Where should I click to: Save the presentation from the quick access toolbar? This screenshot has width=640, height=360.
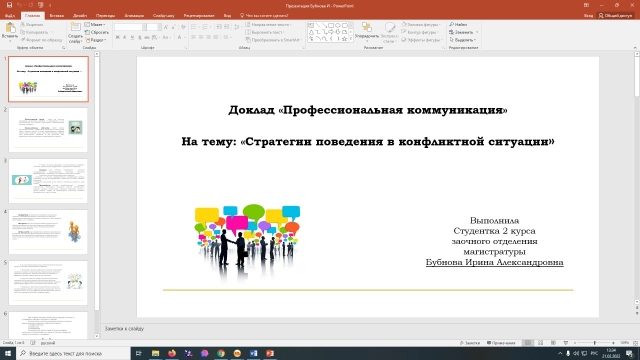(9, 5)
